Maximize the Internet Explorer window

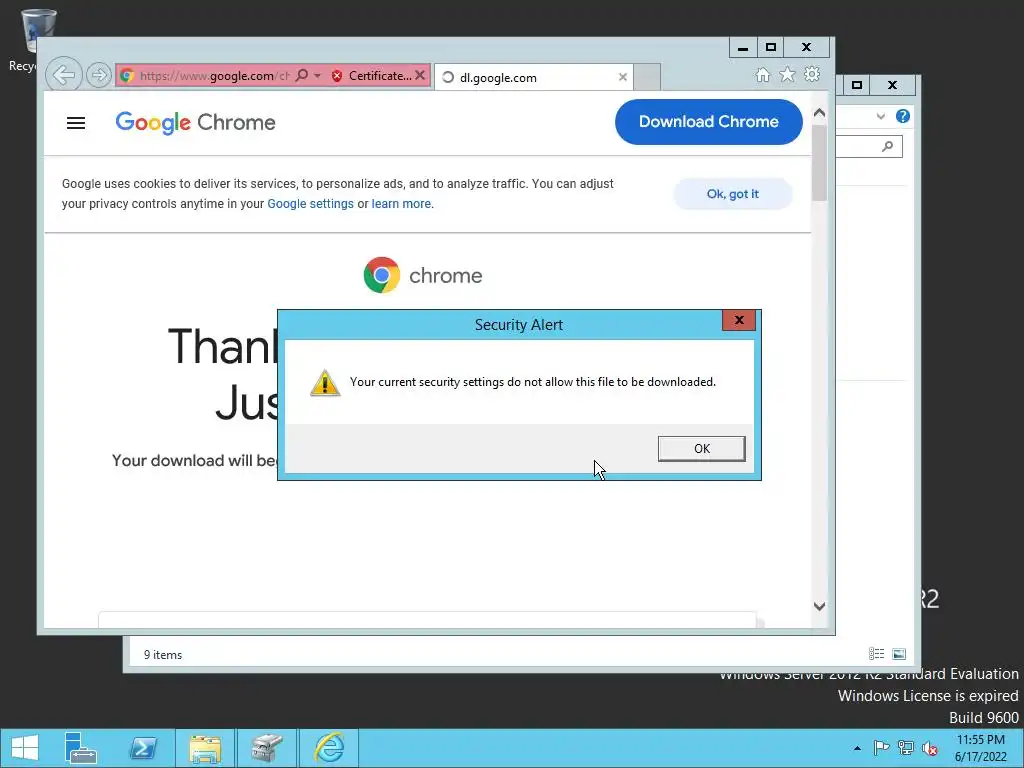(771, 48)
